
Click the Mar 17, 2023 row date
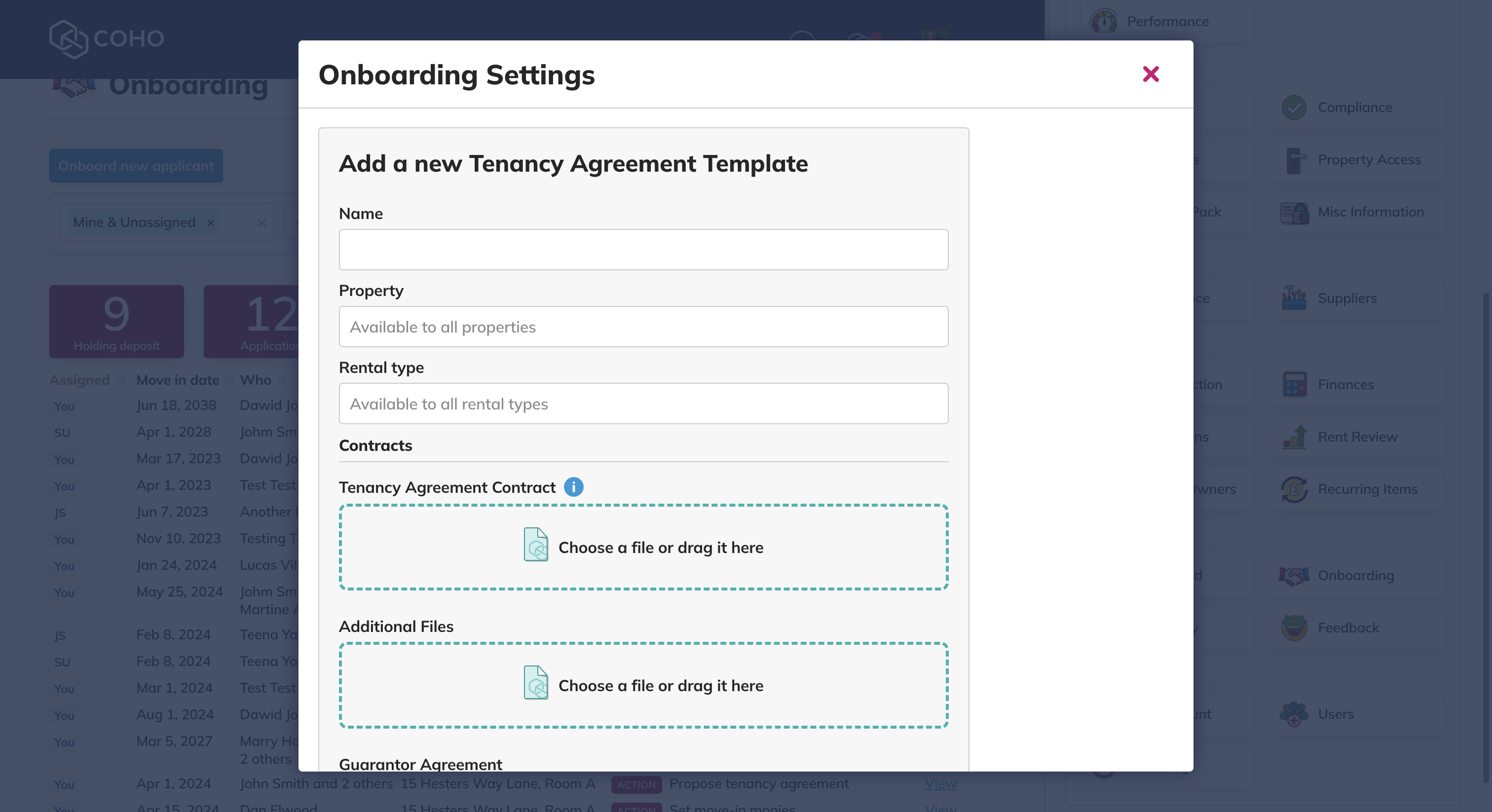pyautogui.click(x=179, y=459)
